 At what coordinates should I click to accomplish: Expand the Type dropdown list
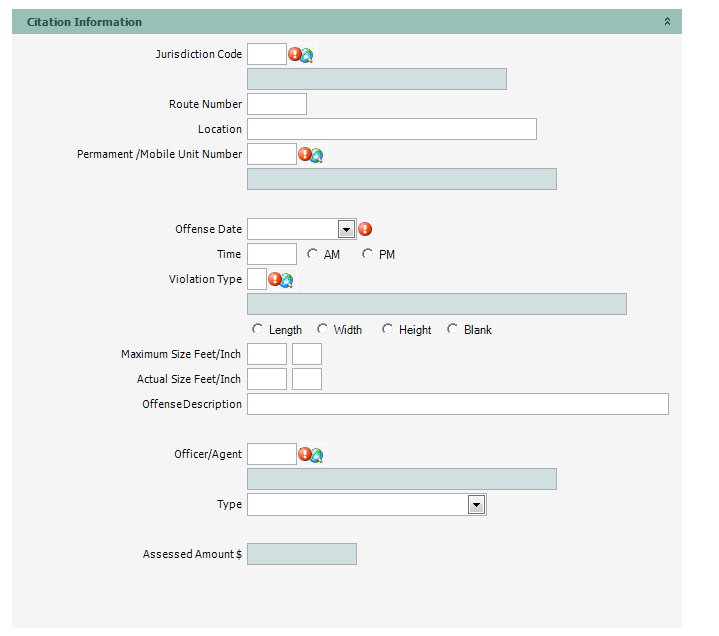[476, 505]
